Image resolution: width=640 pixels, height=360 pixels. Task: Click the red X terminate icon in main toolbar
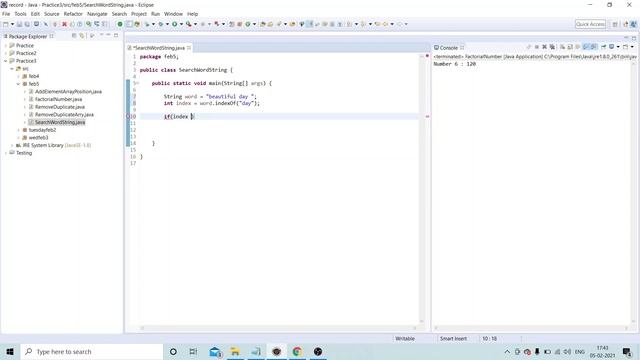tap(64, 24)
